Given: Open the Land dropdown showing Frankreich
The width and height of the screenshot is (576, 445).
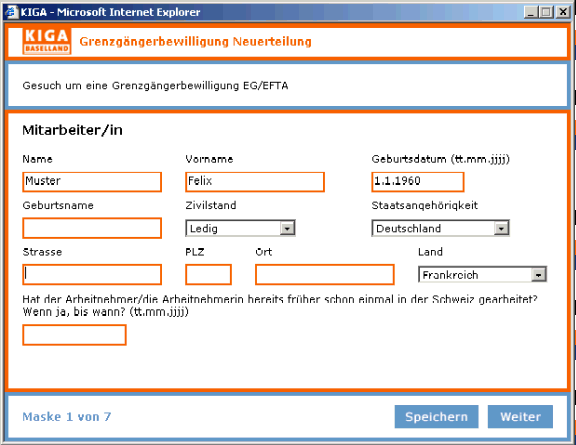Looking at the screenshot, I should point(482,274).
